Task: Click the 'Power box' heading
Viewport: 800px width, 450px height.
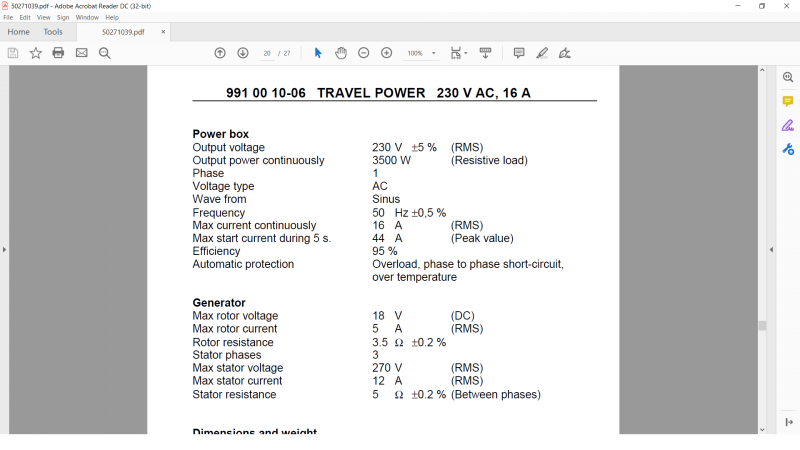Action: click(220, 134)
